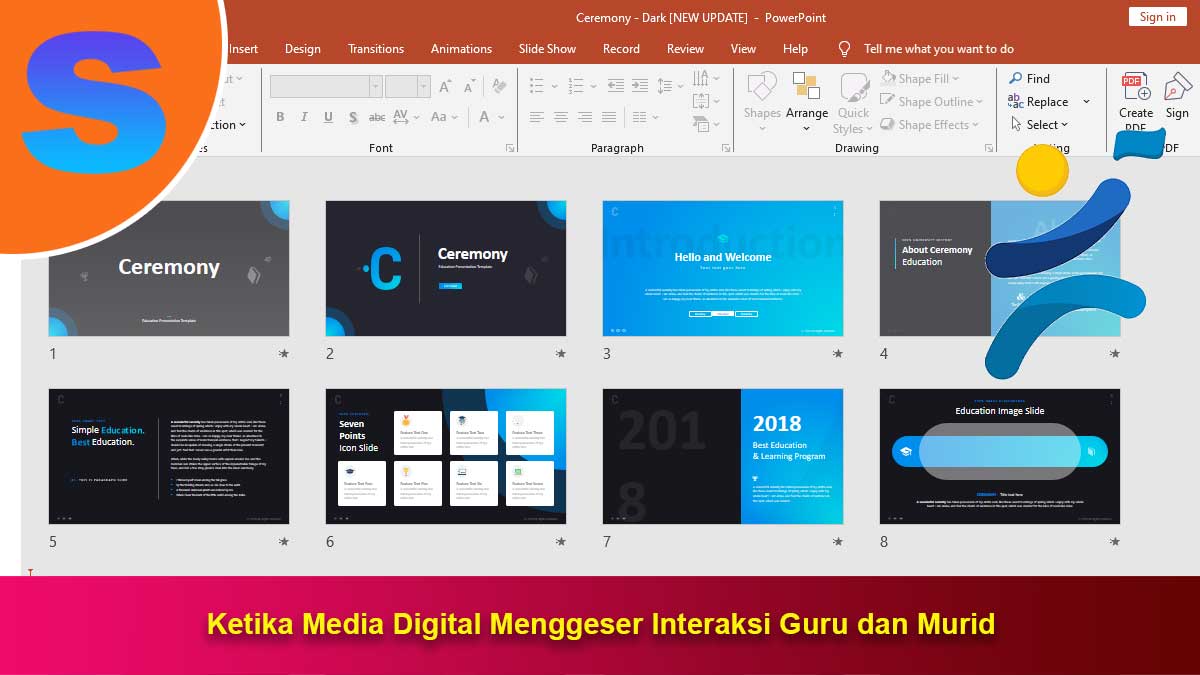Select slide 7 2018 thumbnail
This screenshot has height=675, width=1200.
723,456
